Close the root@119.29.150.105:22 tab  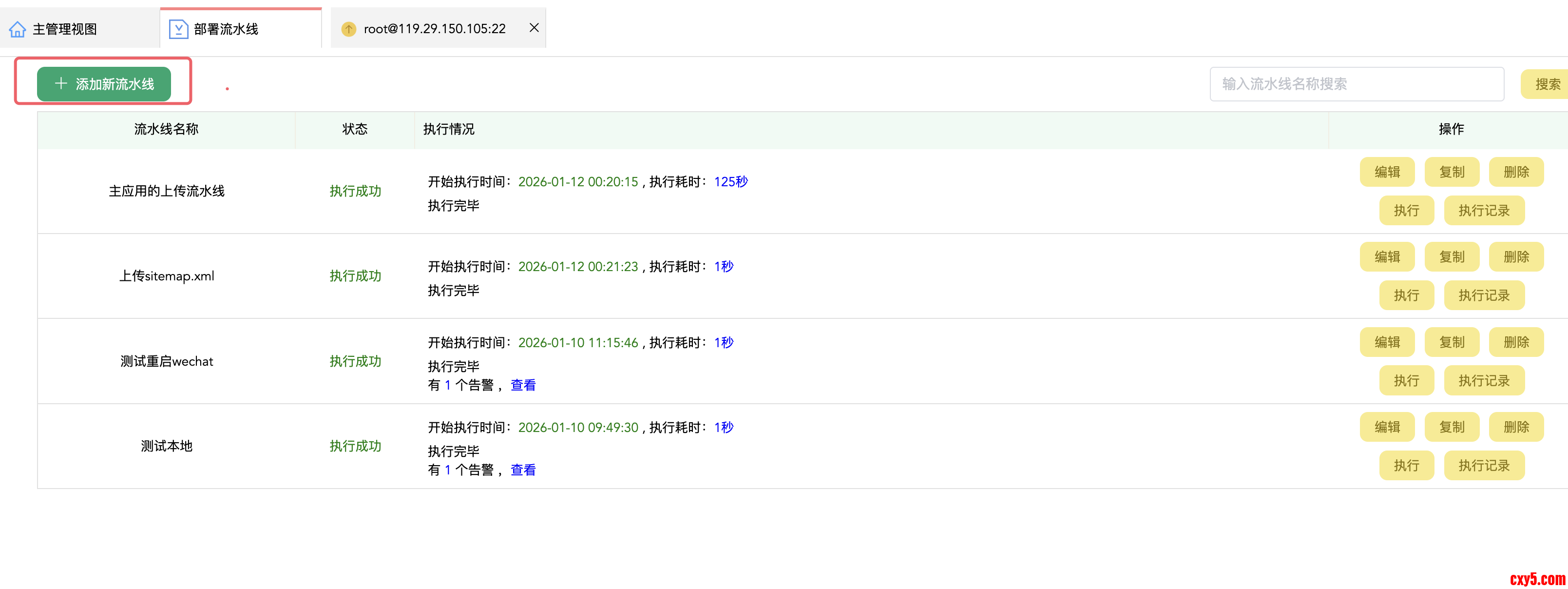[534, 27]
